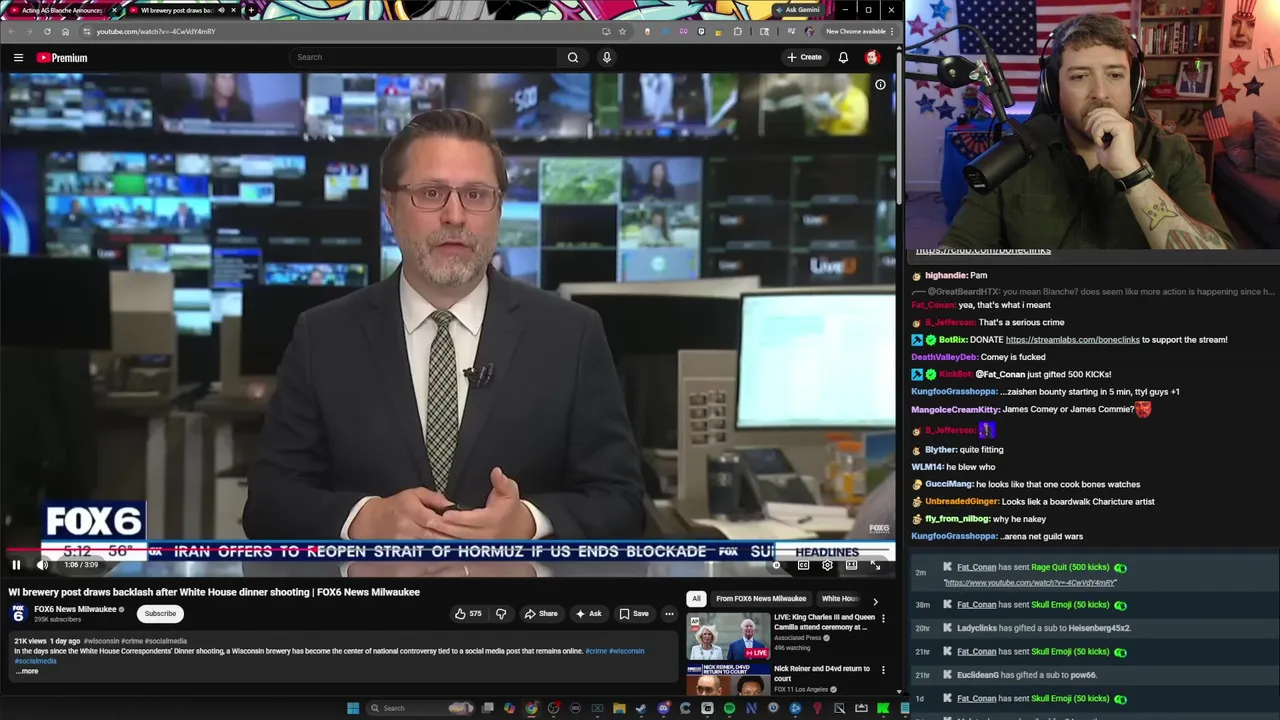Focus the YouTube search field
The image size is (1280, 720).
[x=424, y=57]
